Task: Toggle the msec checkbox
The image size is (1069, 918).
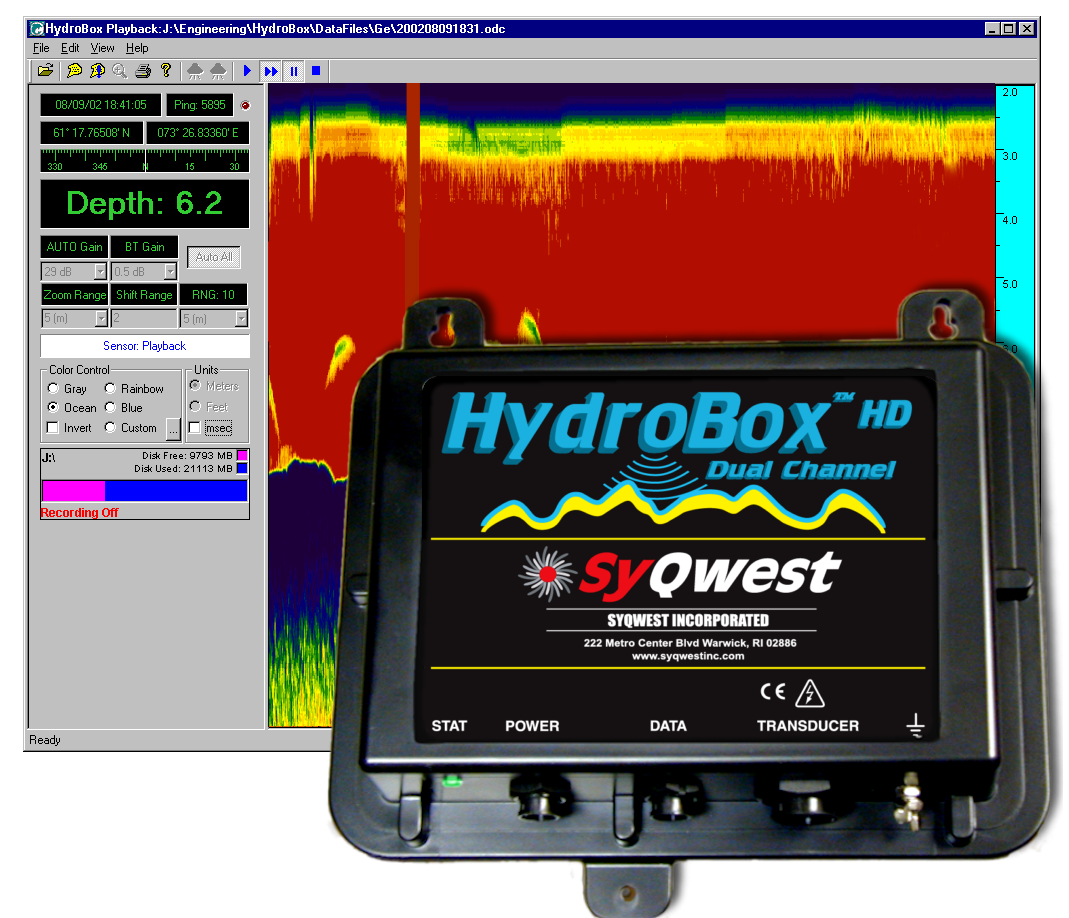Action: click(195, 428)
